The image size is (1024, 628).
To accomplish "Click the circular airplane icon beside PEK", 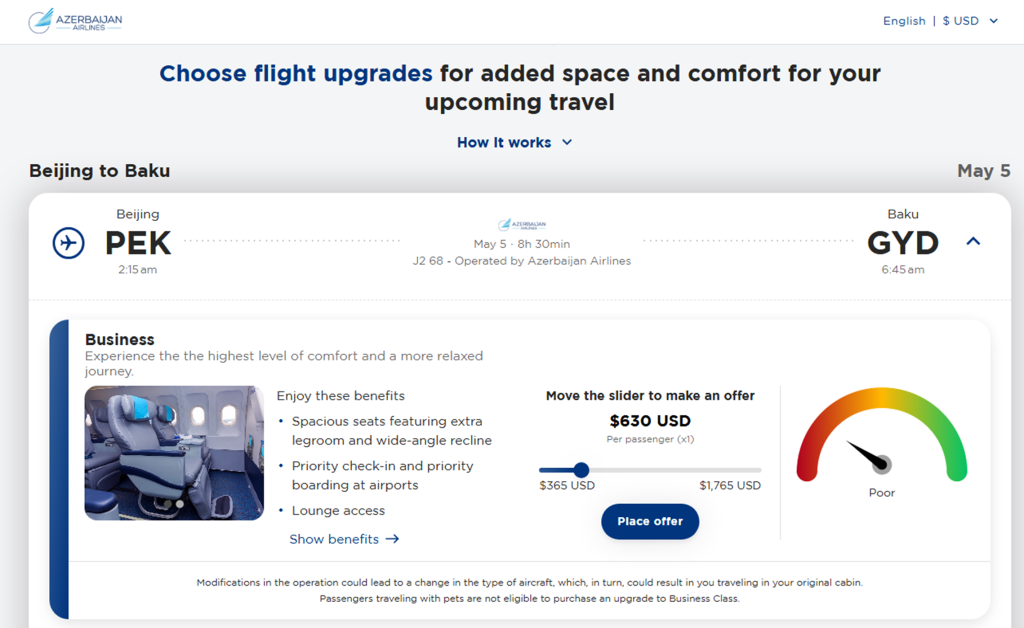I will pos(69,243).
